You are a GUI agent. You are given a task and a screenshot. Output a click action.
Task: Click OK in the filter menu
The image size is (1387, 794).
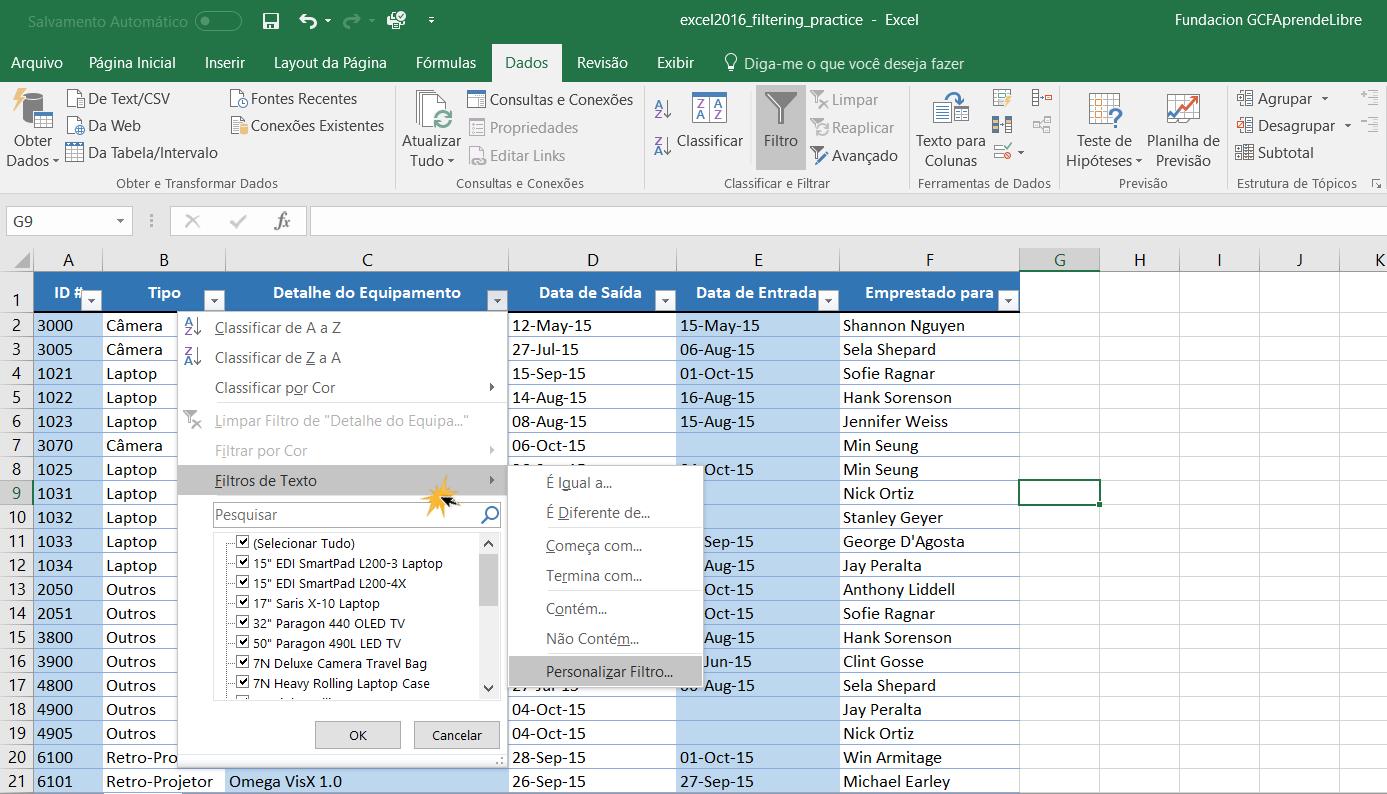pos(358,735)
